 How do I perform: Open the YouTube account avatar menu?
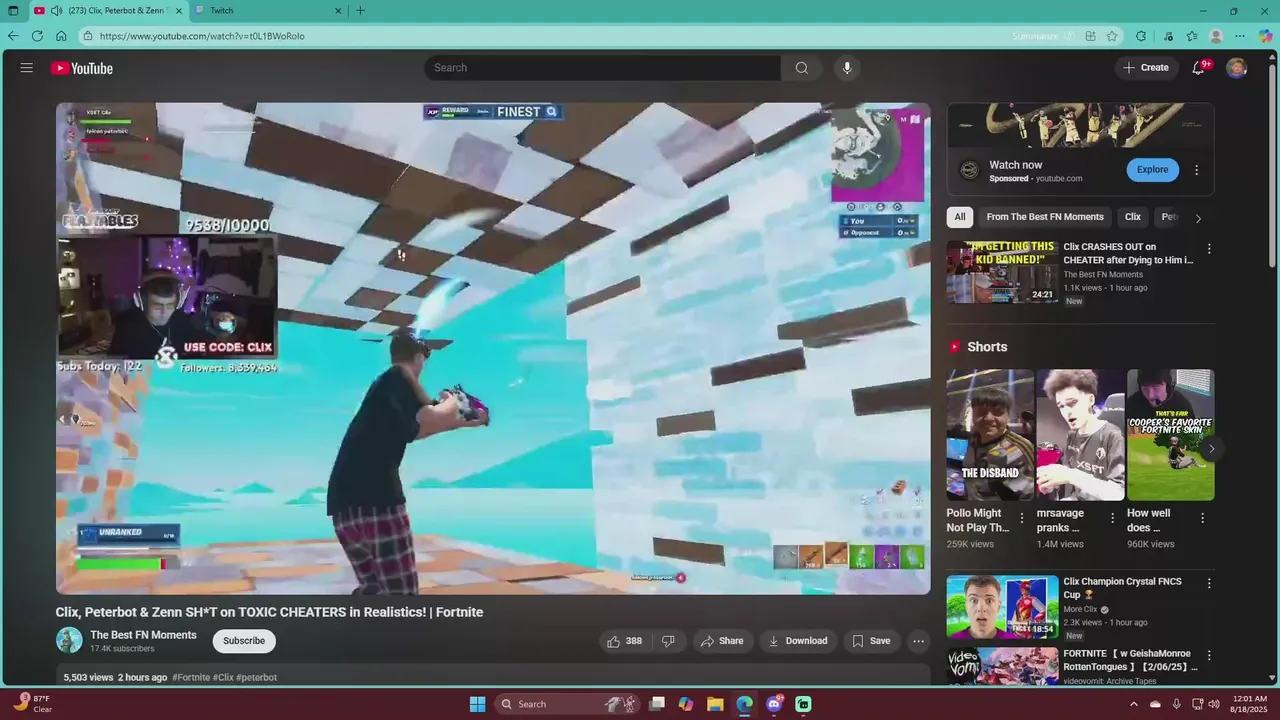[1237, 68]
